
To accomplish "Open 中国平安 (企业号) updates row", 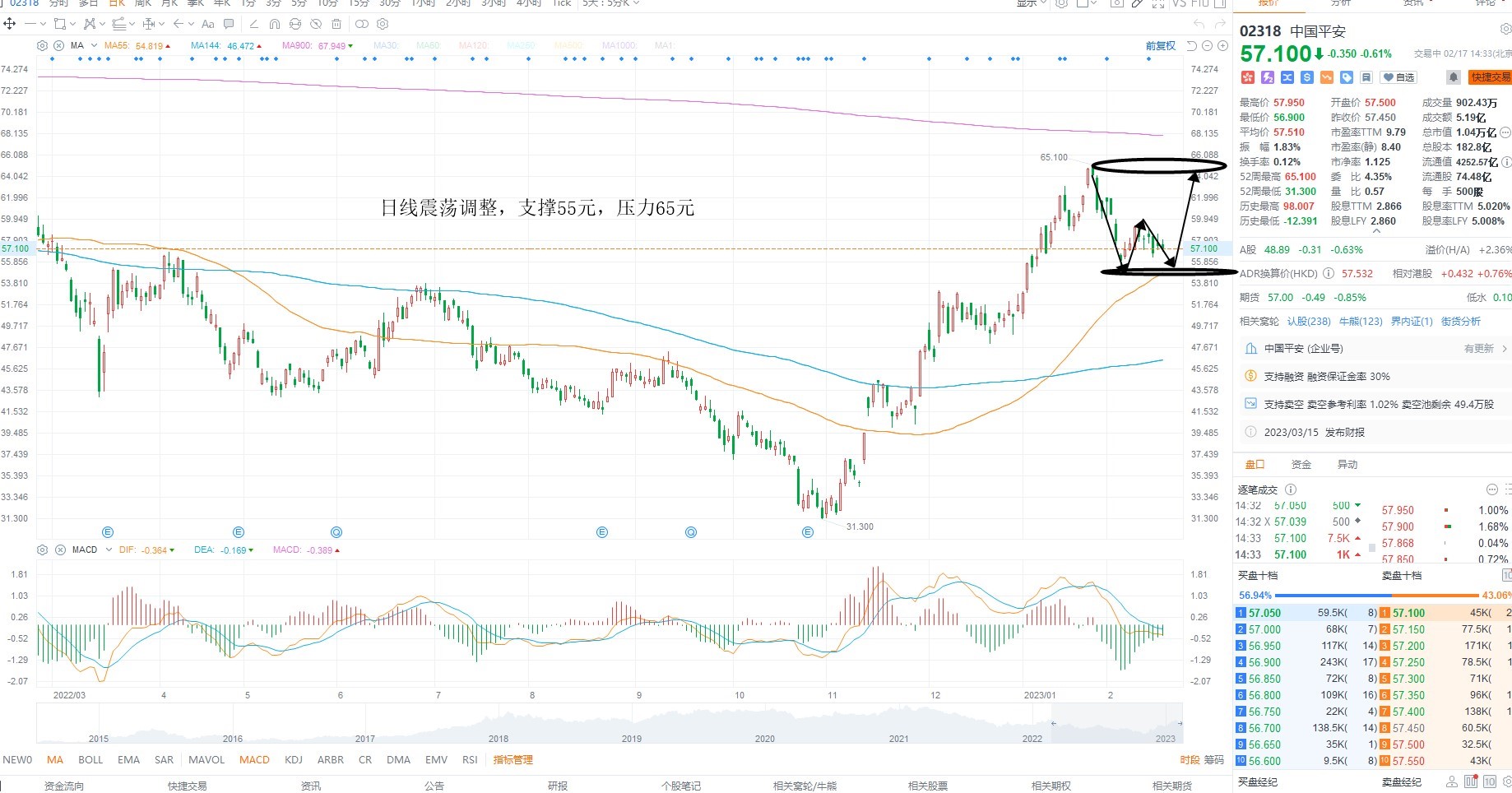I will [x=1375, y=349].
